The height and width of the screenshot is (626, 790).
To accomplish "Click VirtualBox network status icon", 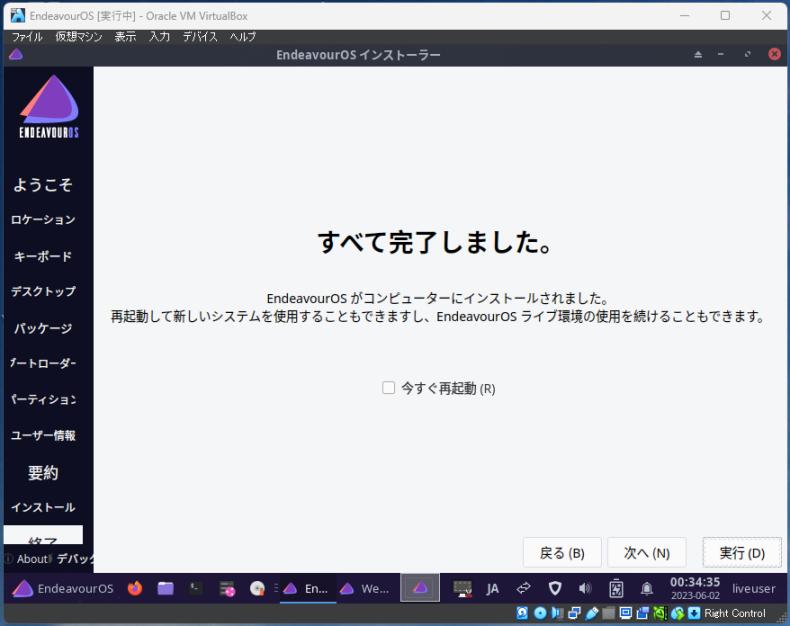I will tap(574, 613).
